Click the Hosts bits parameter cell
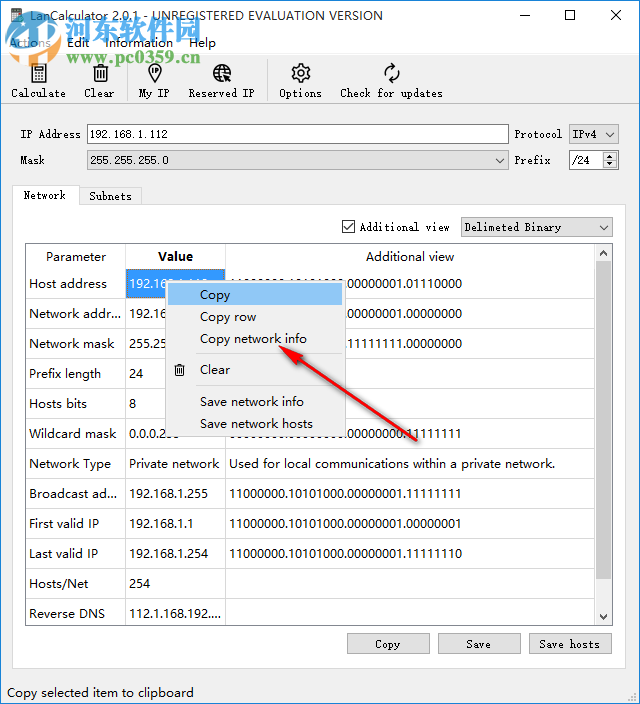 click(x=75, y=404)
